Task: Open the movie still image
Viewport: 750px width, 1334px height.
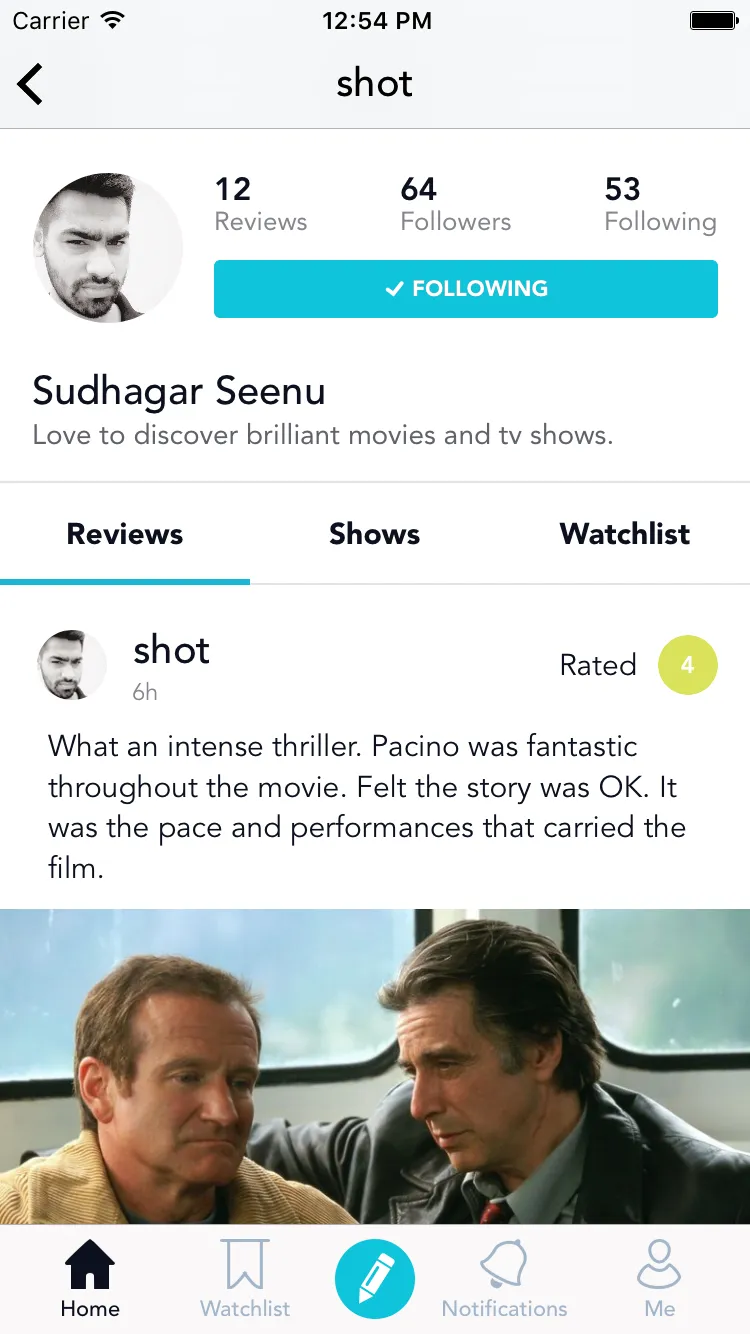Action: 375,1066
